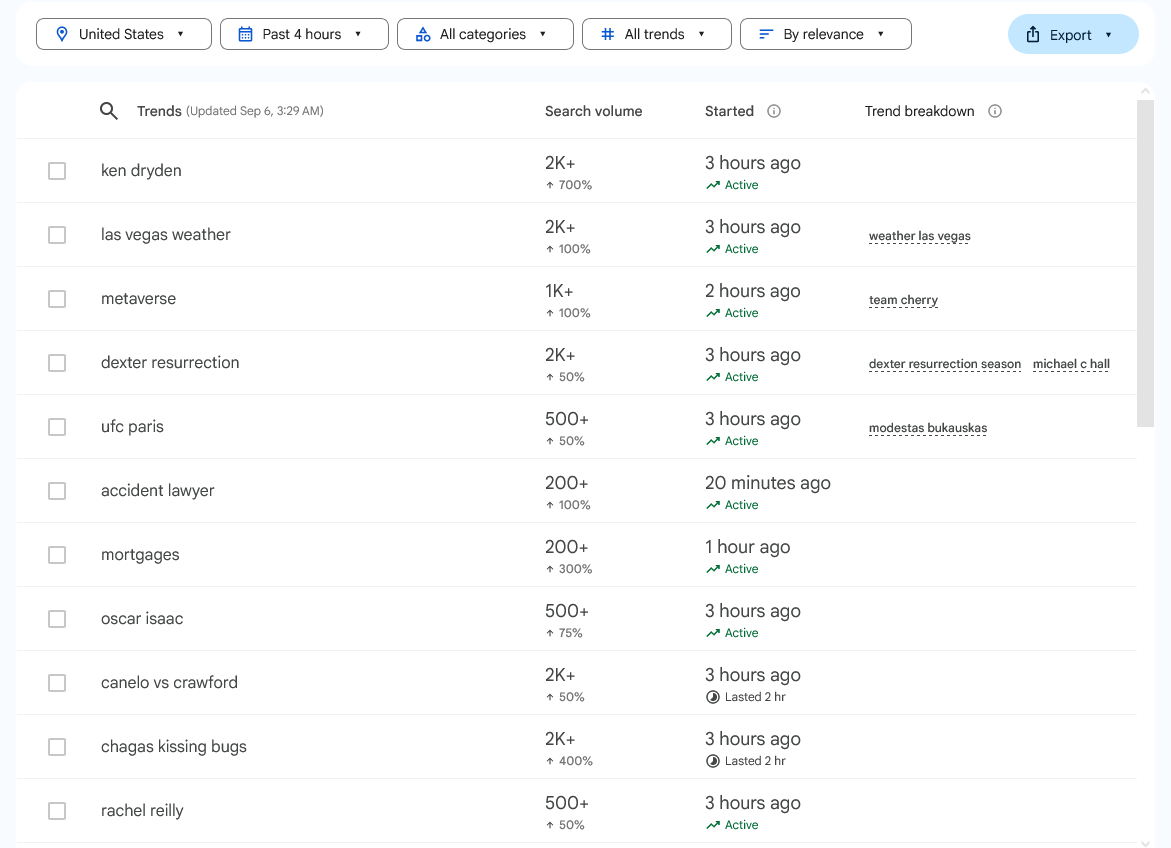Expand the Past 4 hours dropdown
The height and width of the screenshot is (848, 1171).
coord(304,34)
